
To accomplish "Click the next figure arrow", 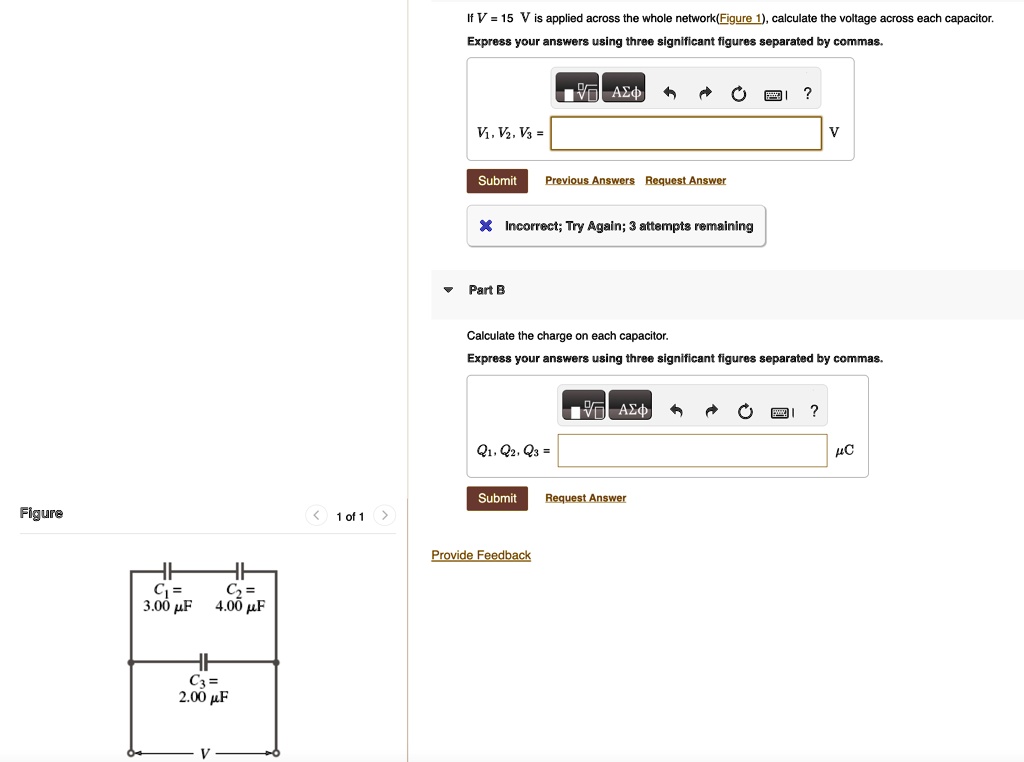I will click(384, 515).
